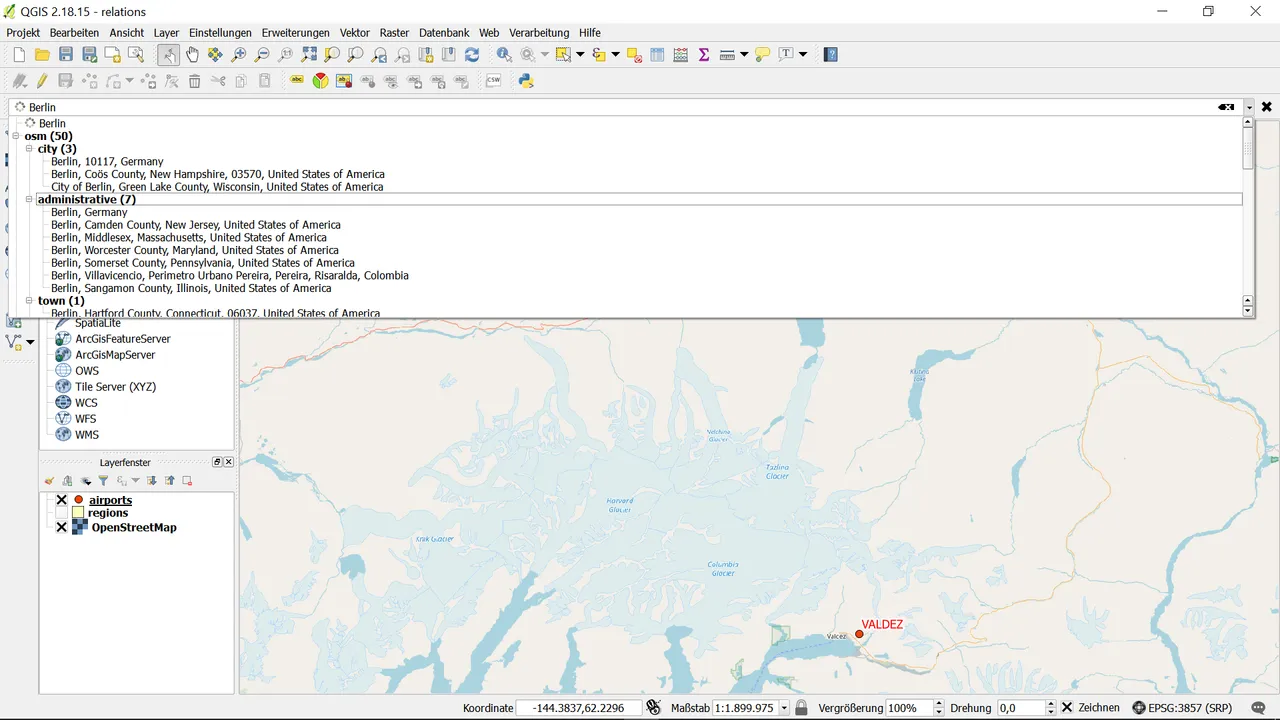This screenshot has width=1280, height=720.
Task: Open the Vektor menu
Action: [355, 33]
